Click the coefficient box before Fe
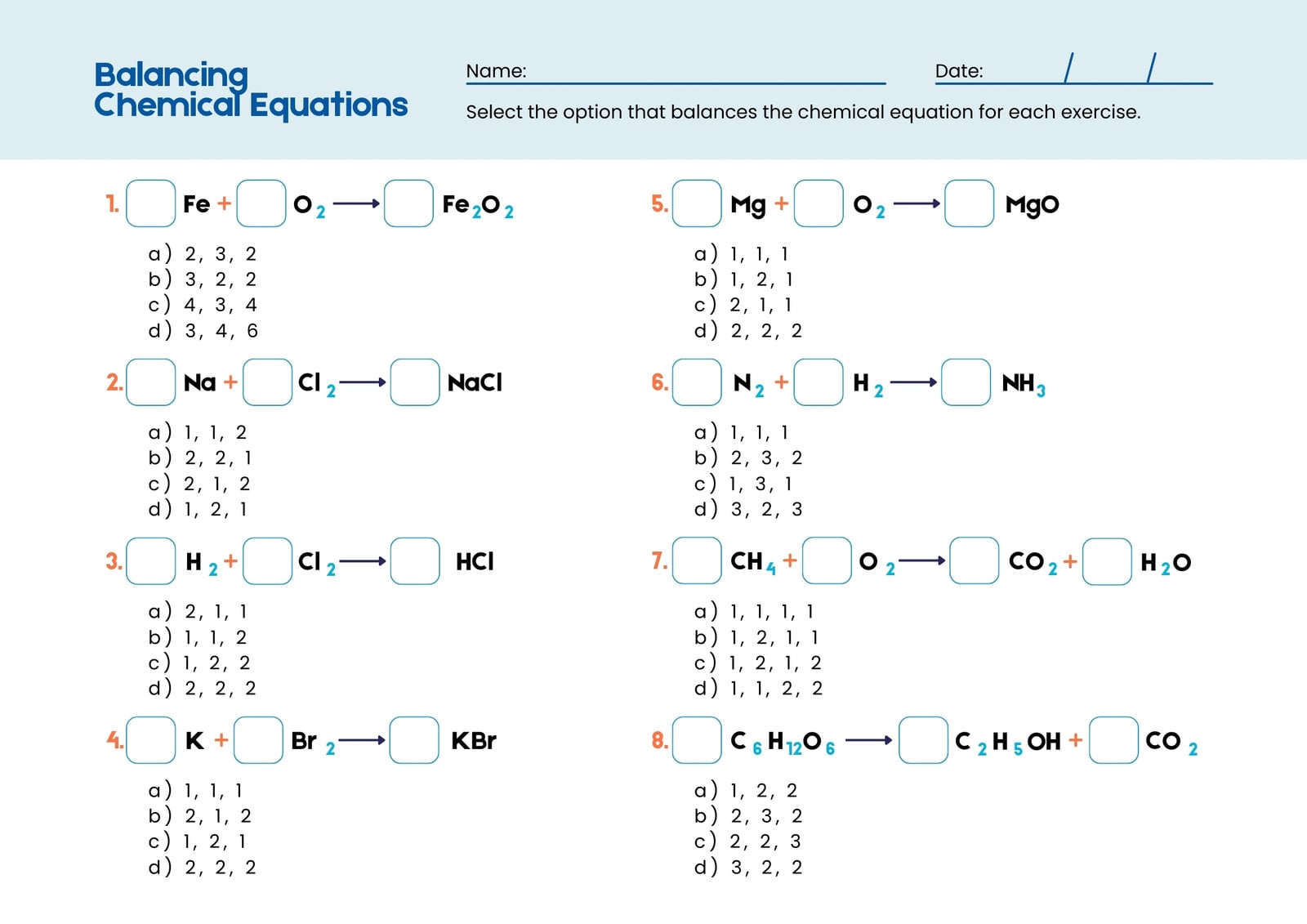This screenshot has height=924, width=1307. (x=151, y=203)
